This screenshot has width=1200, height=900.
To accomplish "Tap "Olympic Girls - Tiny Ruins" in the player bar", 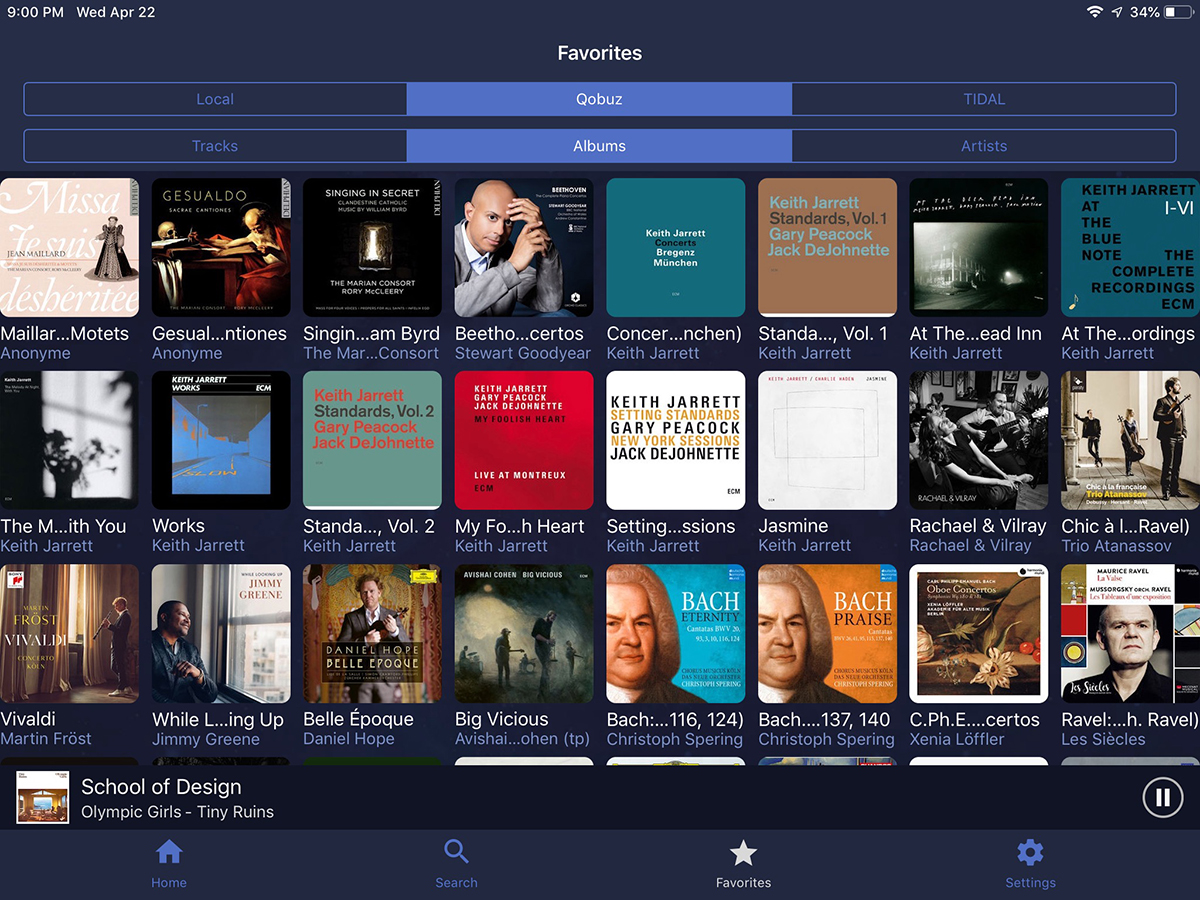I will click(x=177, y=812).
